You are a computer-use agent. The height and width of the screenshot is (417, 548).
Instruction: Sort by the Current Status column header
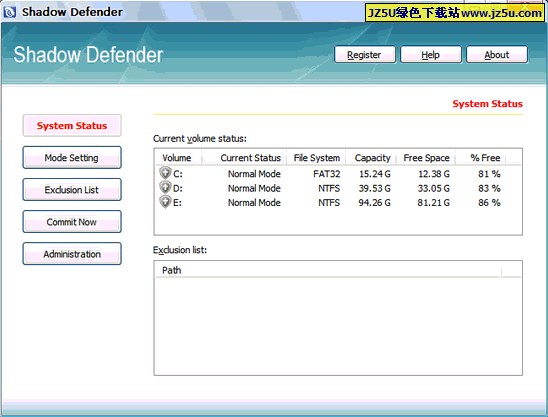[x=244, y=158]
